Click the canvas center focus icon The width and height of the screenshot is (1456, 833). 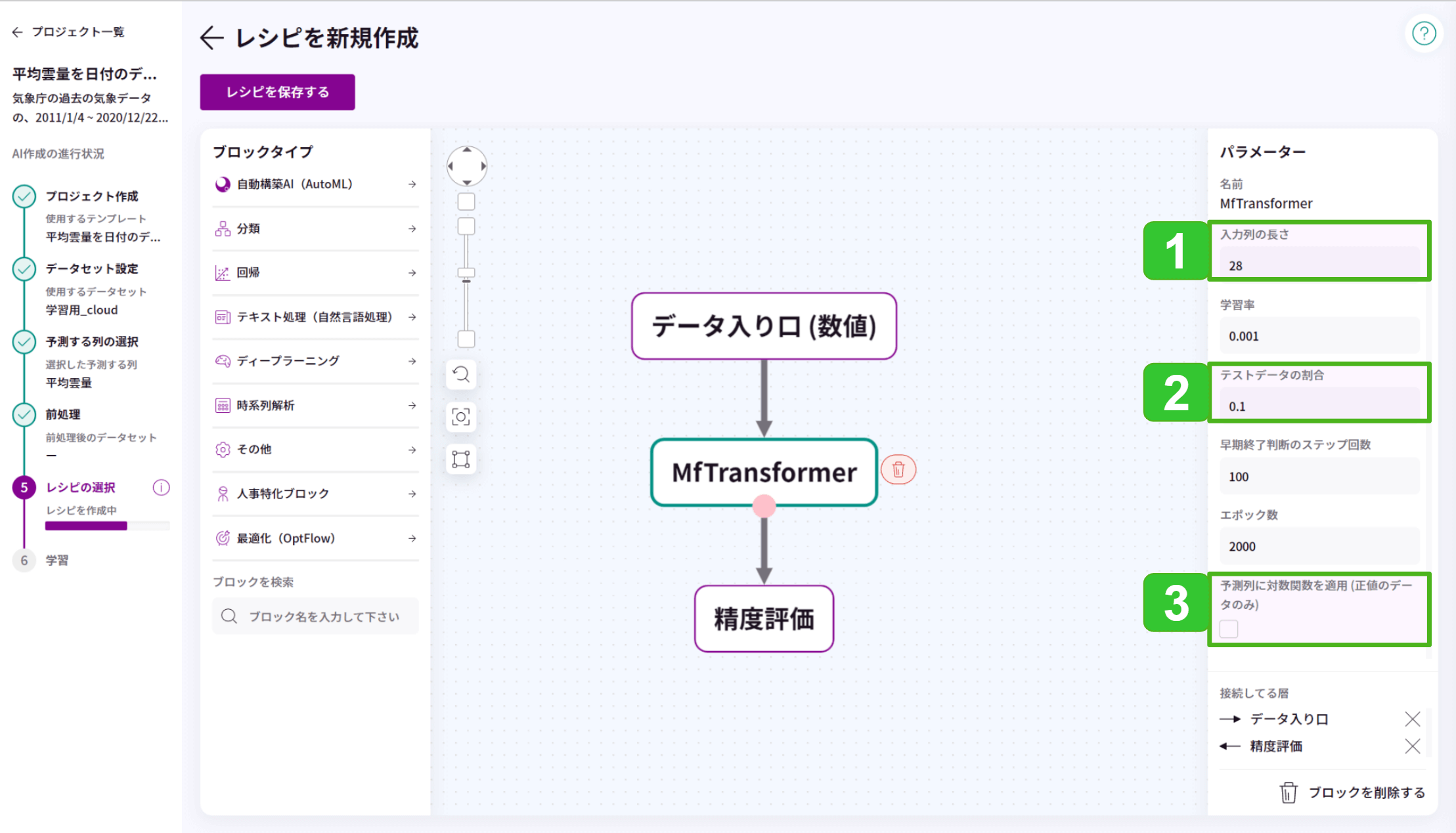[461, 417]
